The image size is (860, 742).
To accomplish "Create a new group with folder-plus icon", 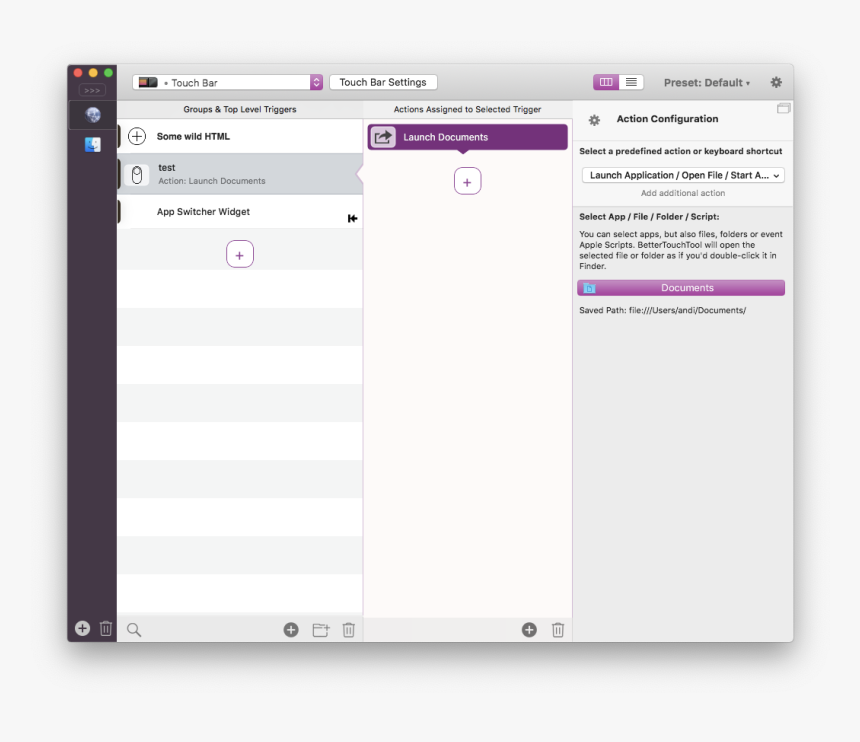I will point(321,630).
